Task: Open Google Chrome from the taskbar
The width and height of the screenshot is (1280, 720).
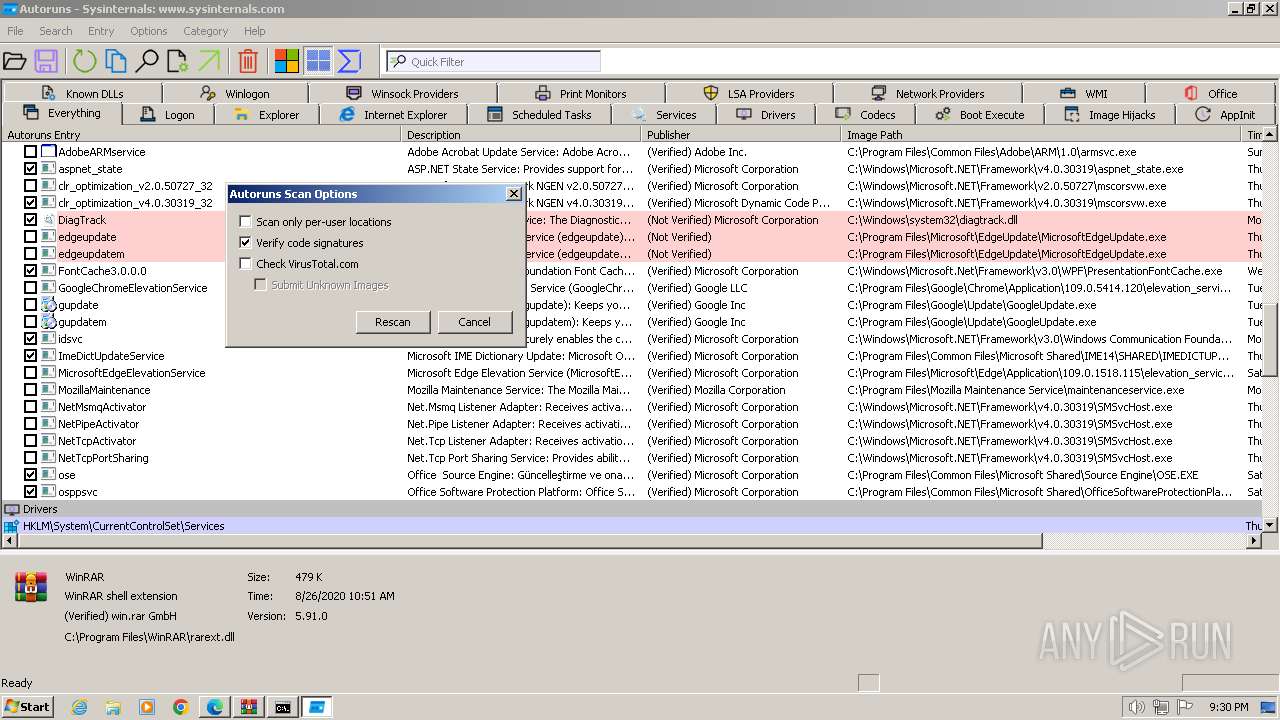Action: pyautogui.click(x=181, y=707)
